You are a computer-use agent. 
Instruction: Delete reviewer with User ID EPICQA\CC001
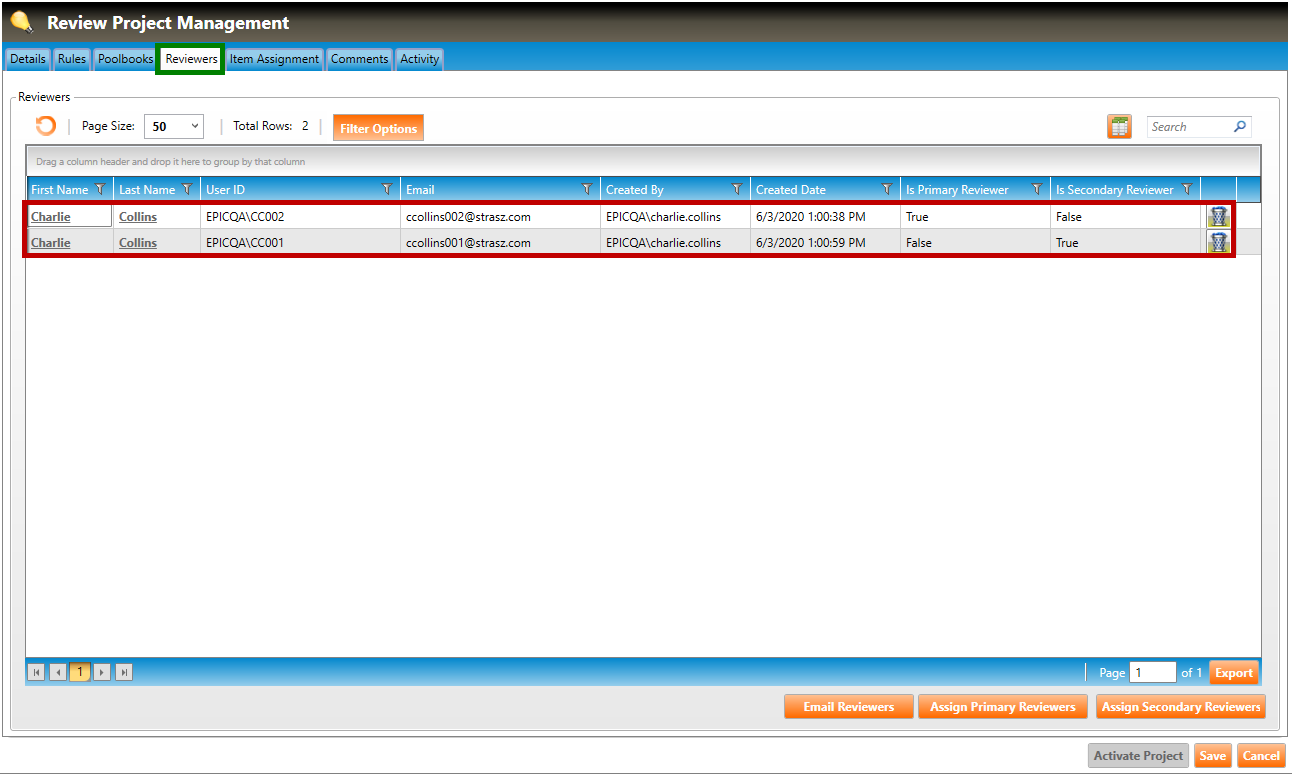point(1218,243)
